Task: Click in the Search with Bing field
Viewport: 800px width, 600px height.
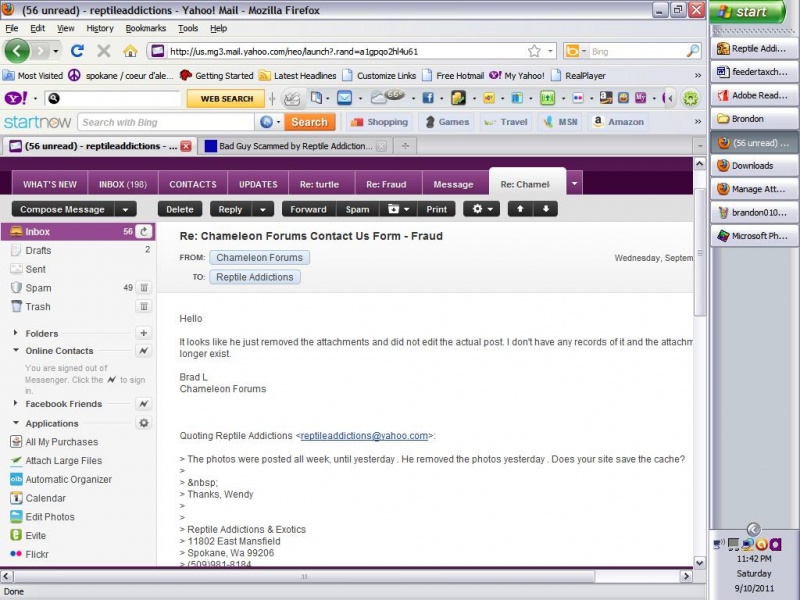Action: click(x=166, y=122)
